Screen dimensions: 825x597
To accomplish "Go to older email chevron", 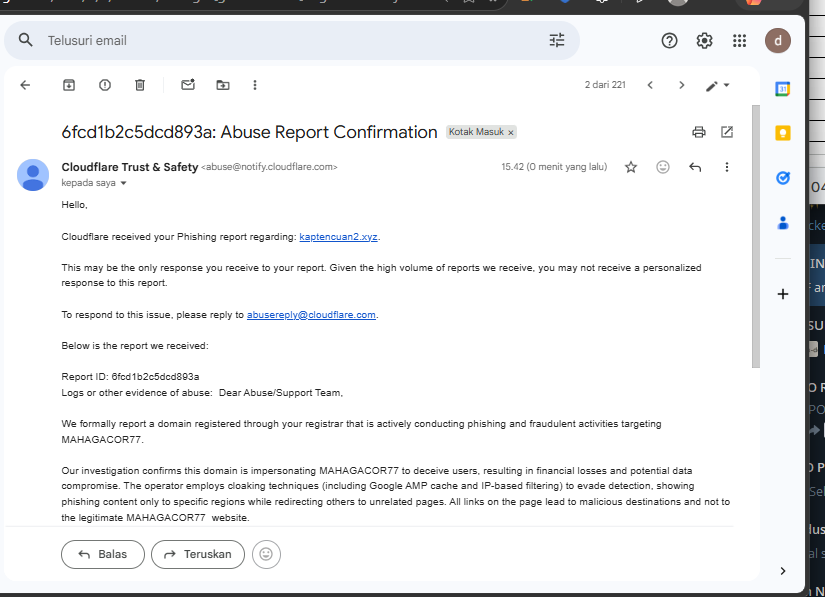I will 681,85.
